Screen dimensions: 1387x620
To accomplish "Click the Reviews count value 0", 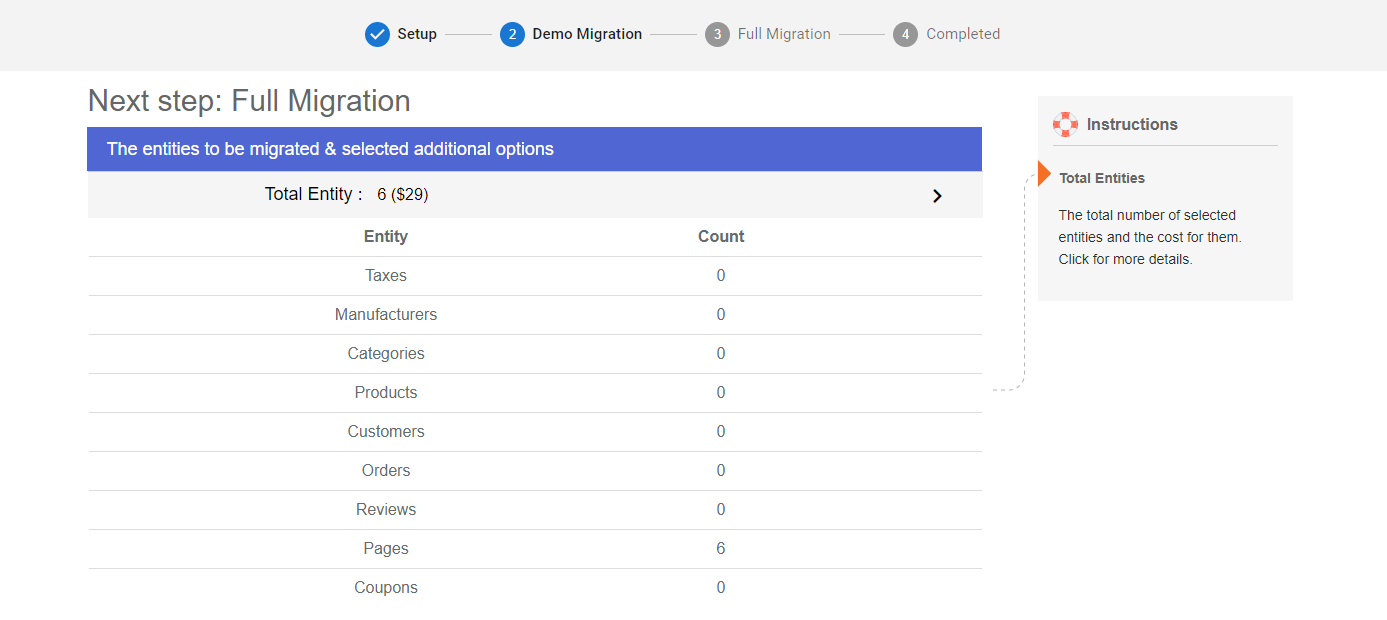I will coord(721,510).
